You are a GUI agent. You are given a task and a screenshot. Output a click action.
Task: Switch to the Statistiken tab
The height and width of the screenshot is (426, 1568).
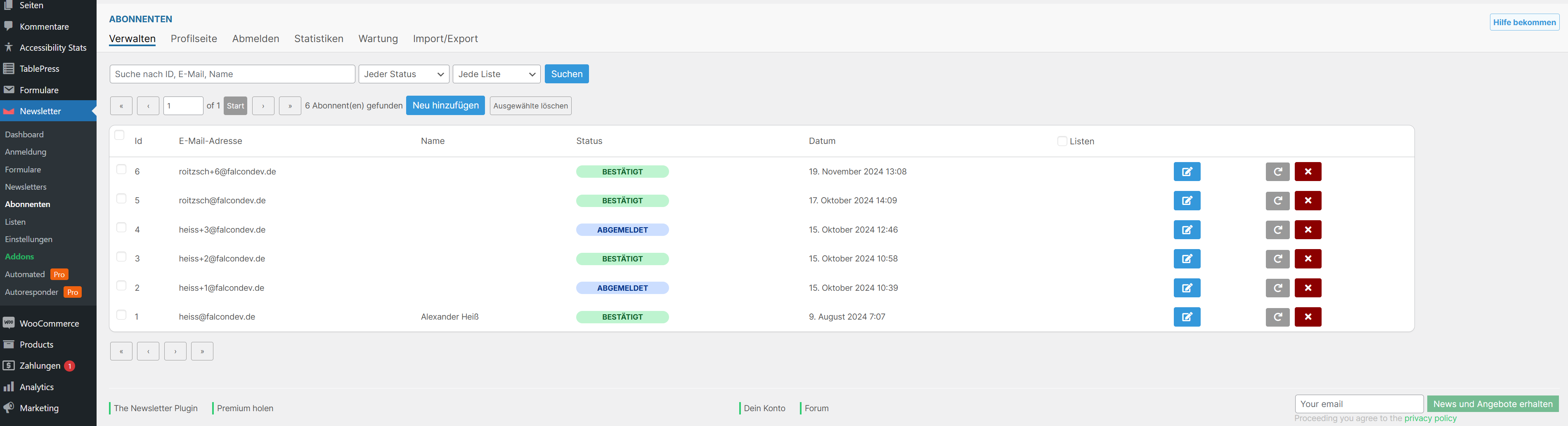tap(318, 39)
